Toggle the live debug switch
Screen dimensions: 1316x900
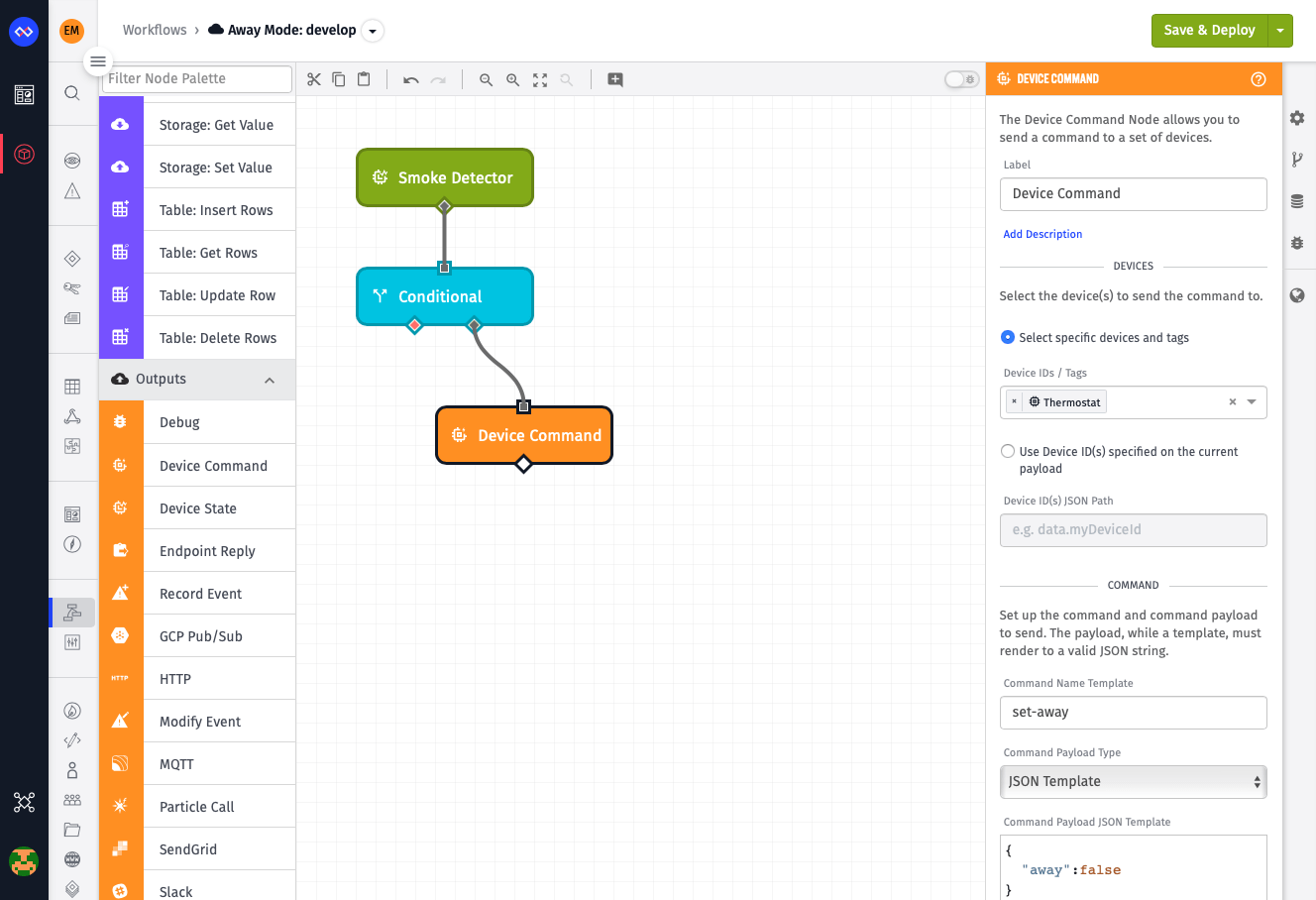tap(961, 79)
